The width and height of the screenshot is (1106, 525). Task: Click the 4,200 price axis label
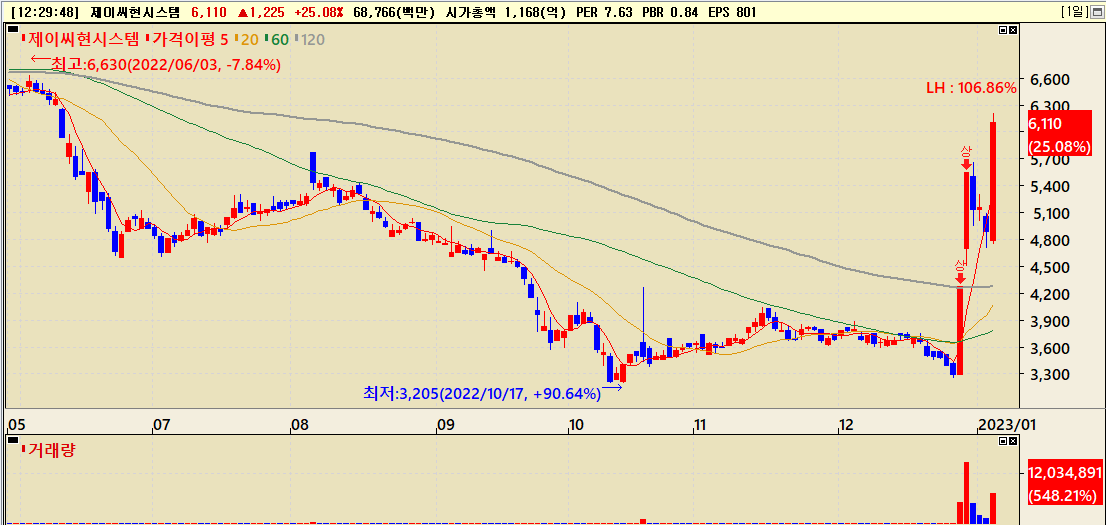point(1049,294)
